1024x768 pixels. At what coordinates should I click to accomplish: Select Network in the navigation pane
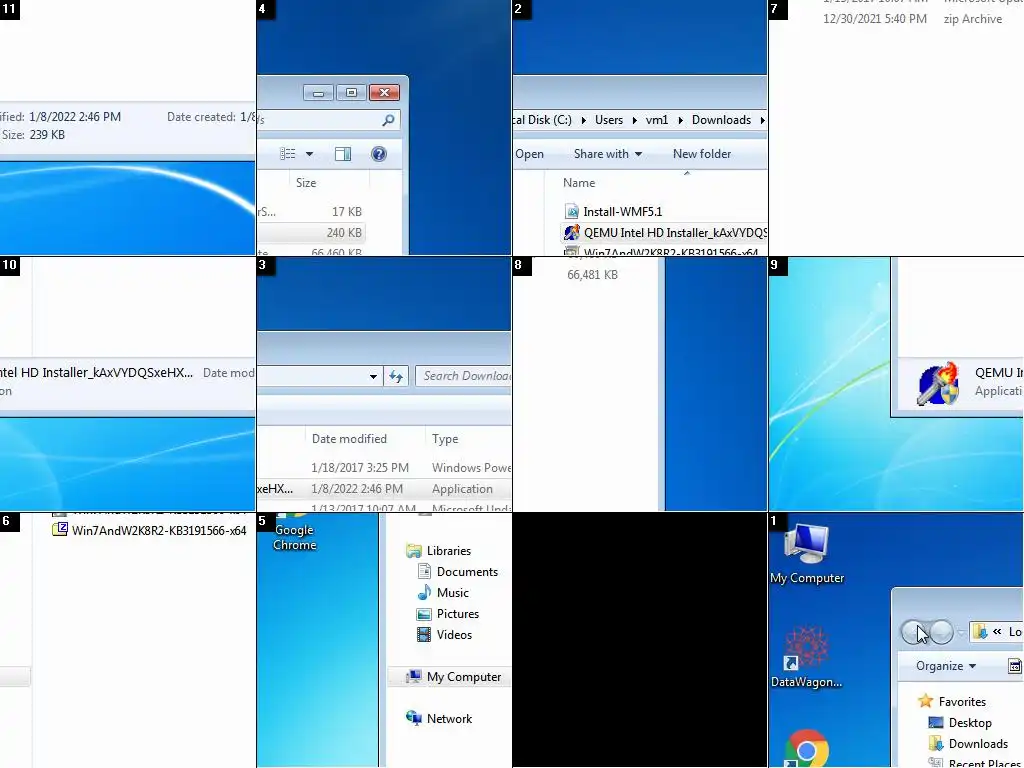click(x=438, y=718)
